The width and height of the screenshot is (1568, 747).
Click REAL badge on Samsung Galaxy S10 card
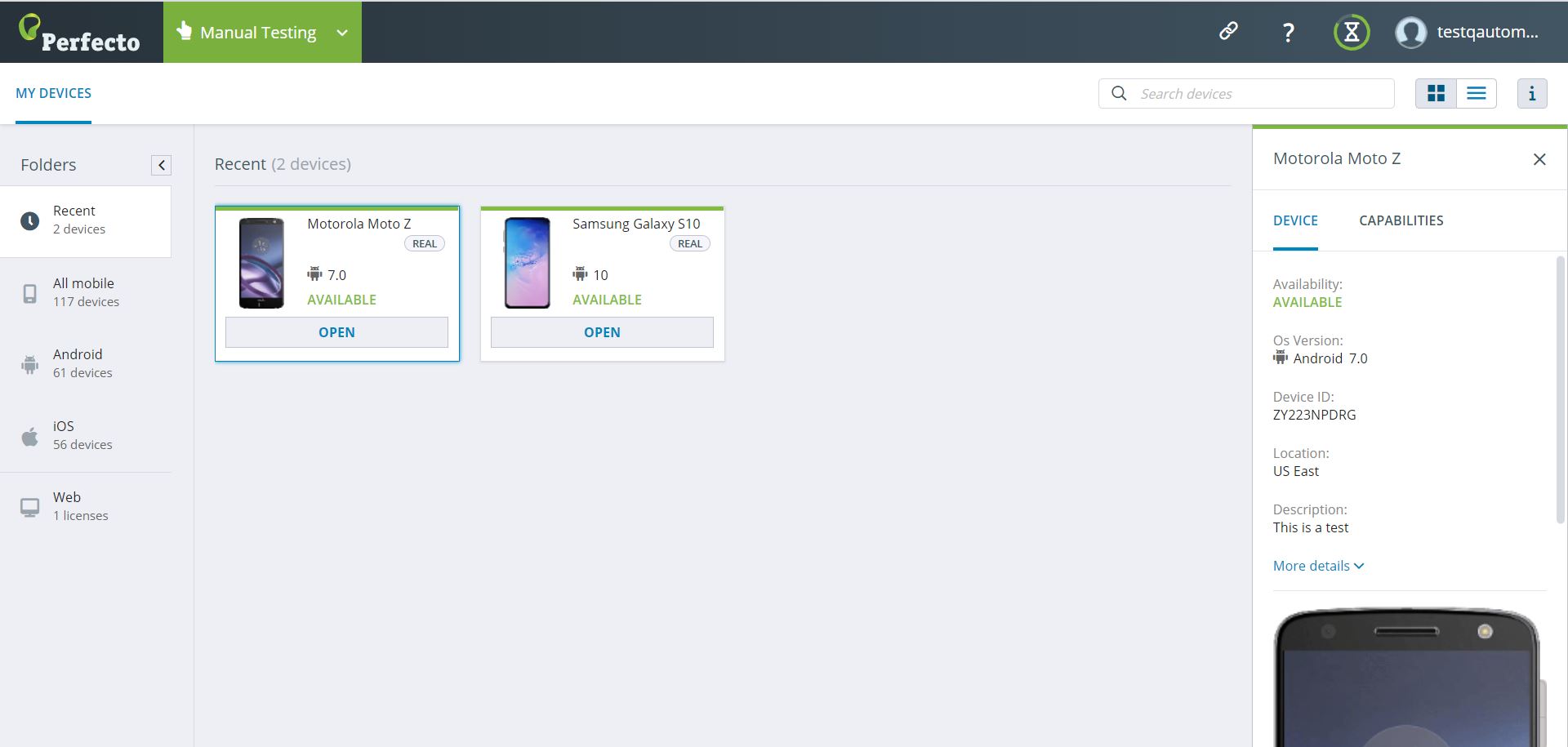pos(690,243)
